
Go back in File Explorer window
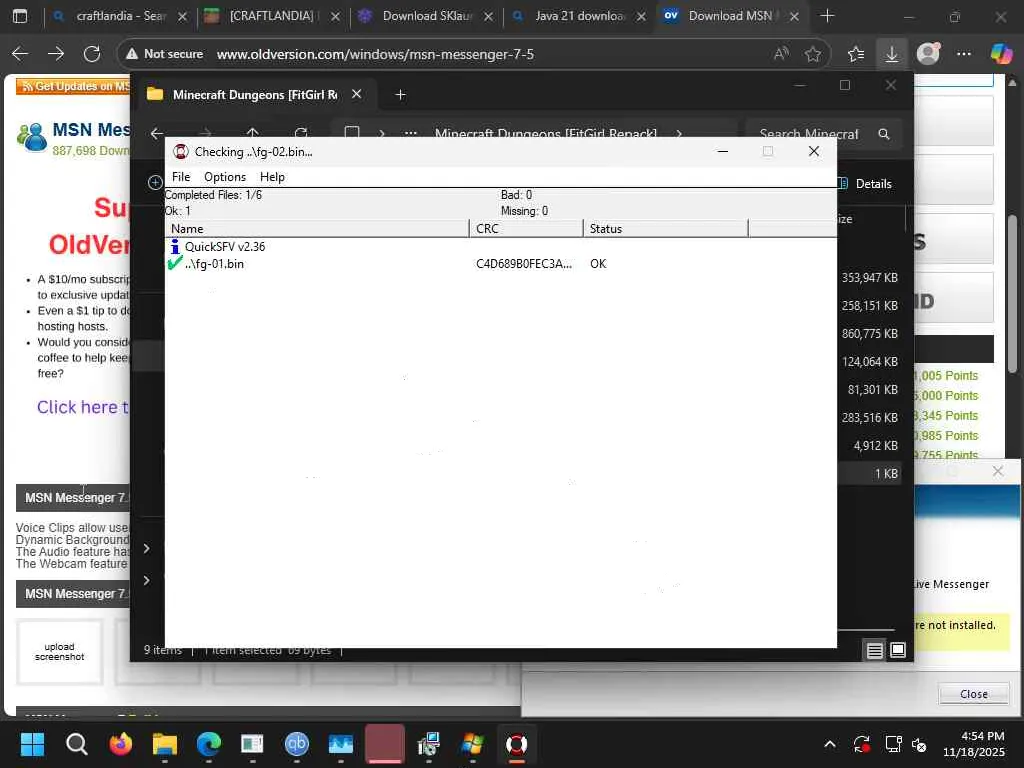[157, 134]
